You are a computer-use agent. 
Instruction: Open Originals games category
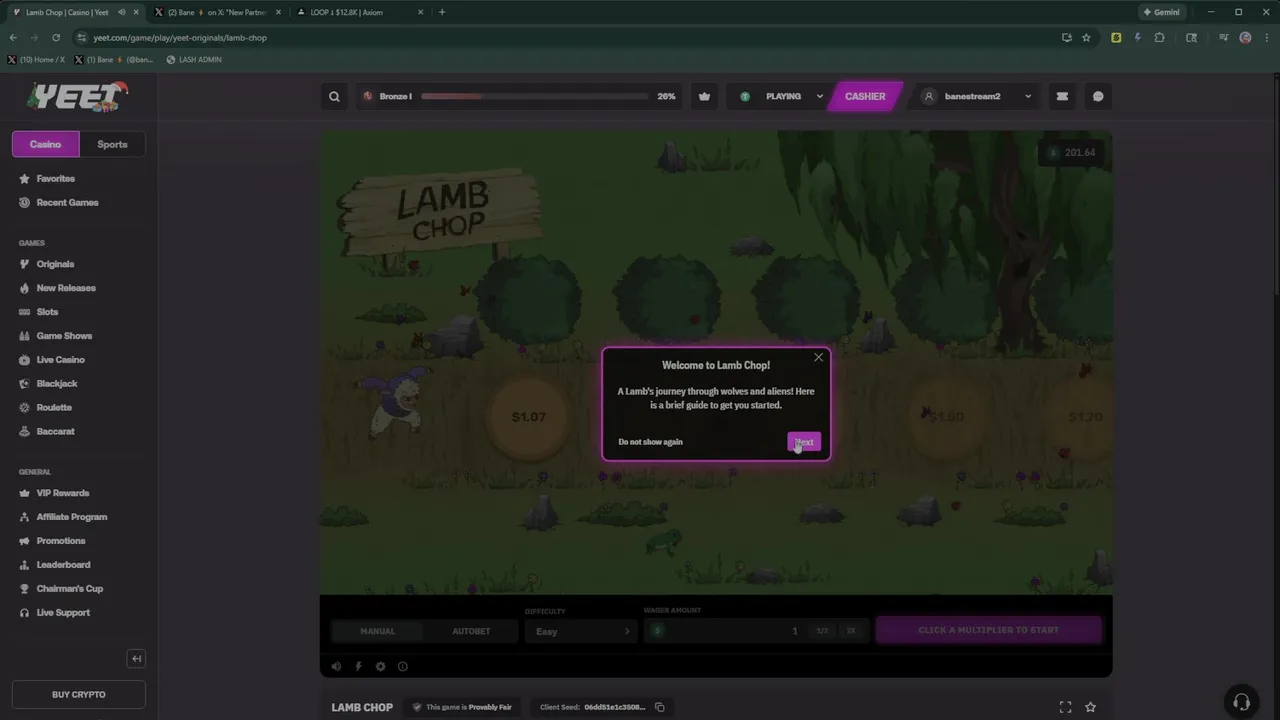55,264
